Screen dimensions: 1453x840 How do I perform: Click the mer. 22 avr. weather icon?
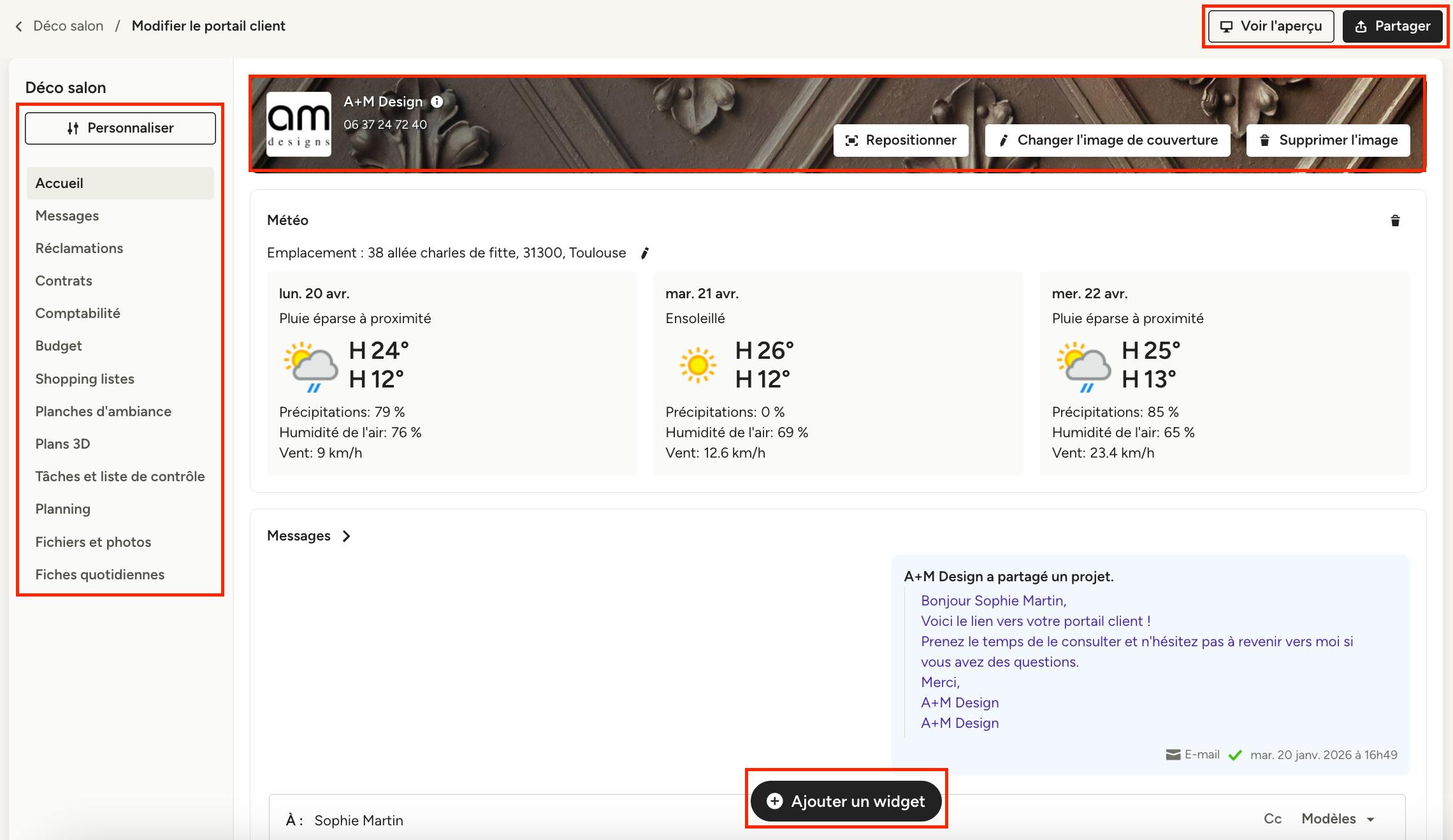tap(1084, 366)
